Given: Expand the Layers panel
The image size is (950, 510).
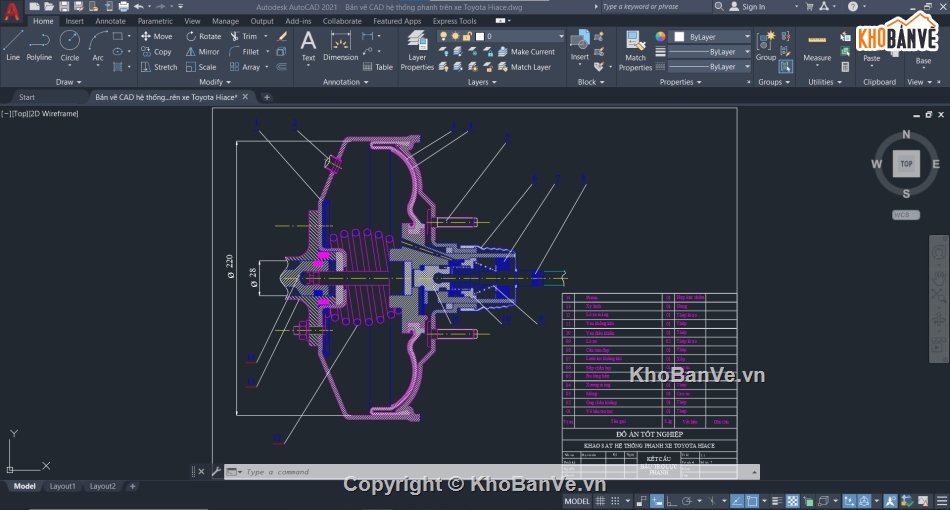Looking at the screenshot, I should point(482,82).
